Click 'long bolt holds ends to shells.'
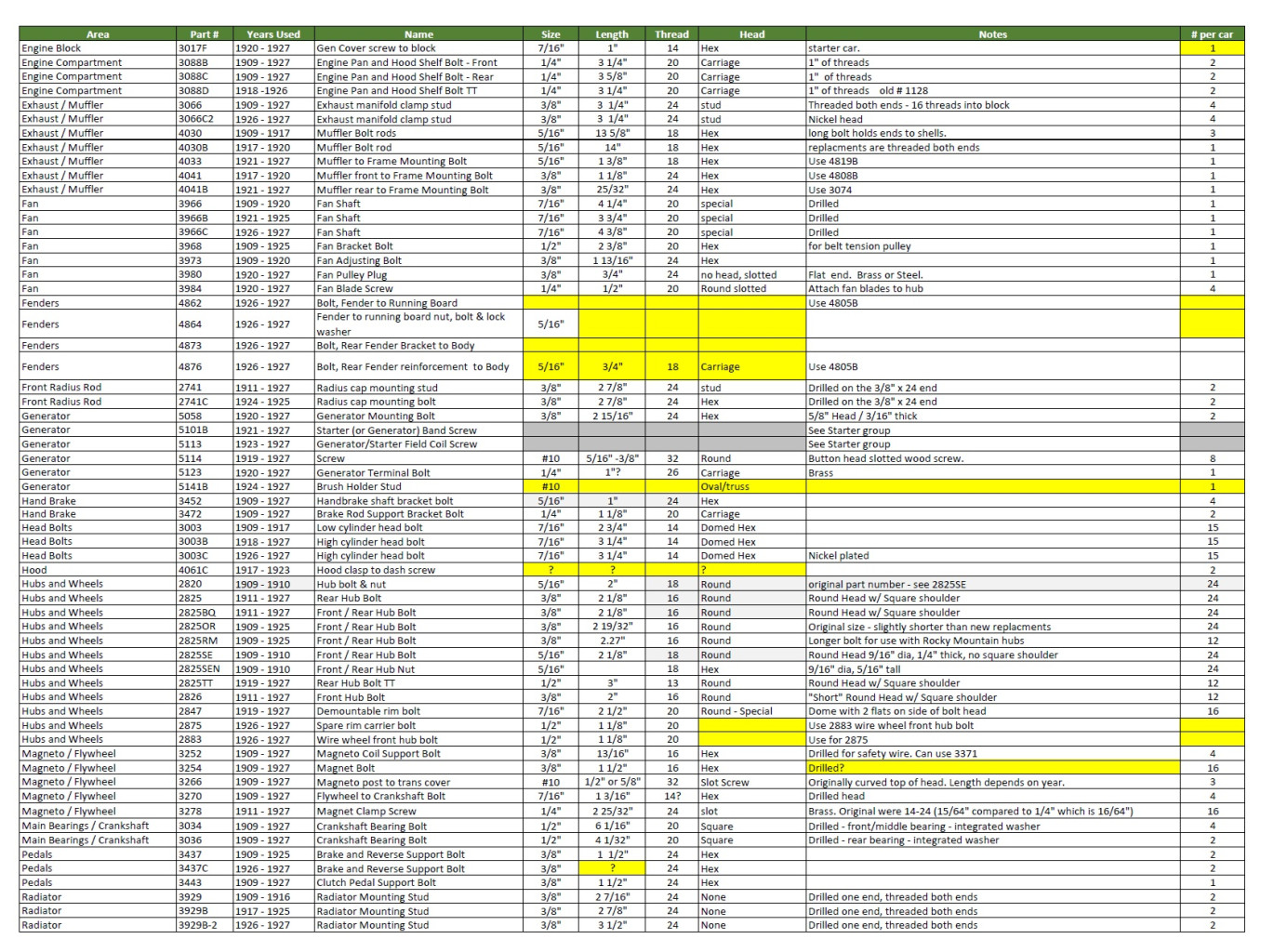Image resolution: width=1274 pixels, height=952 pixels. pos(877,133)
